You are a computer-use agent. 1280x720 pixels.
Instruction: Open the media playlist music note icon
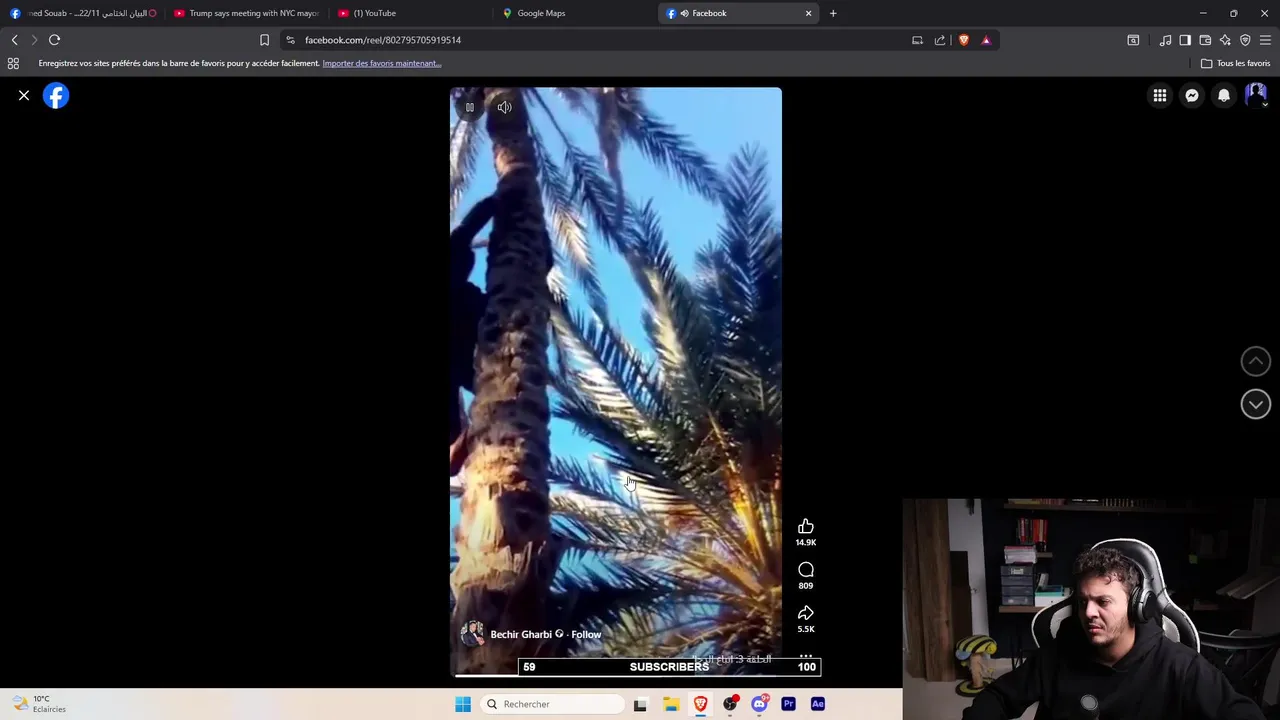(1165, 40)
